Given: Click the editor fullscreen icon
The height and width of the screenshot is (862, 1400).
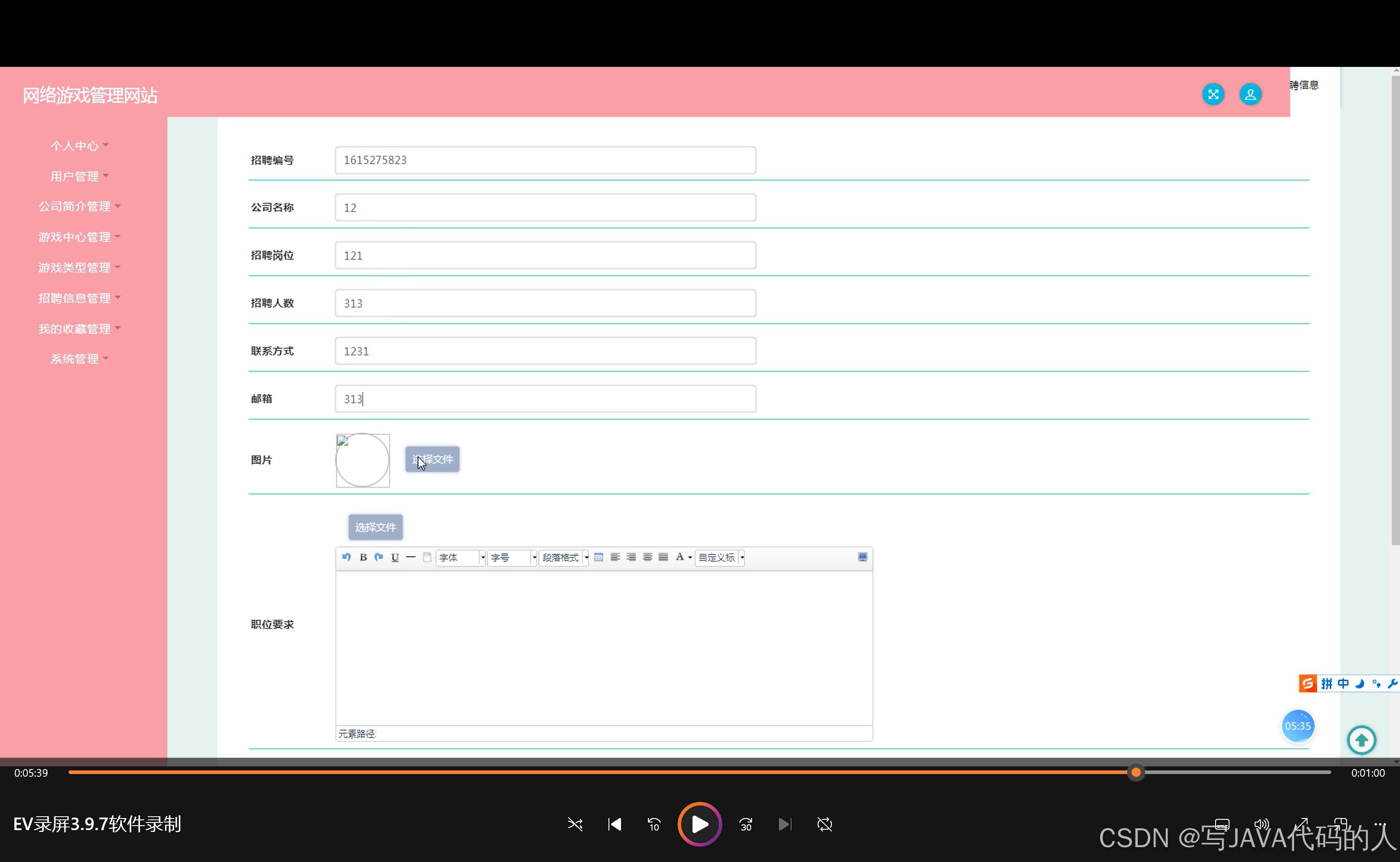Looking at the screenshot, I should click(x=862, y=558).
